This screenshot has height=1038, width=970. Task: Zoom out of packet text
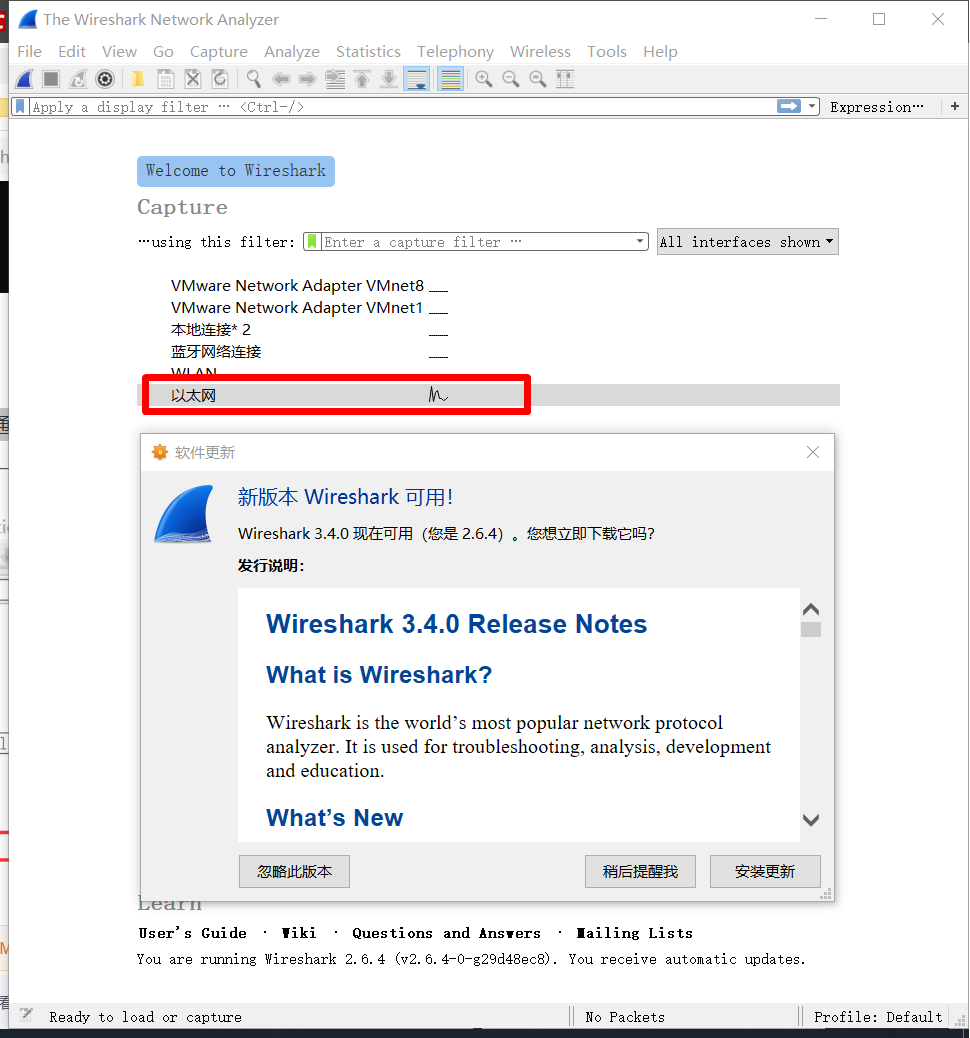[511, 79]
